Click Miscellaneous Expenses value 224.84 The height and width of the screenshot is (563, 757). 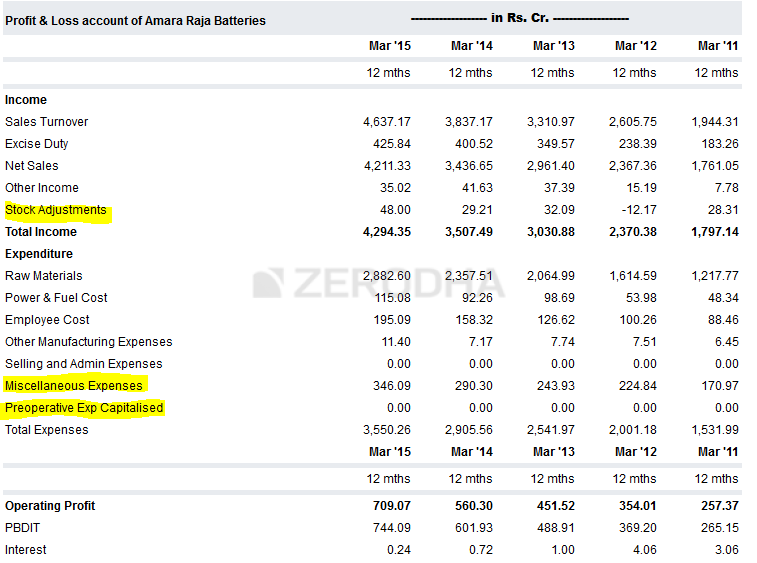click(x=638, y=386)
